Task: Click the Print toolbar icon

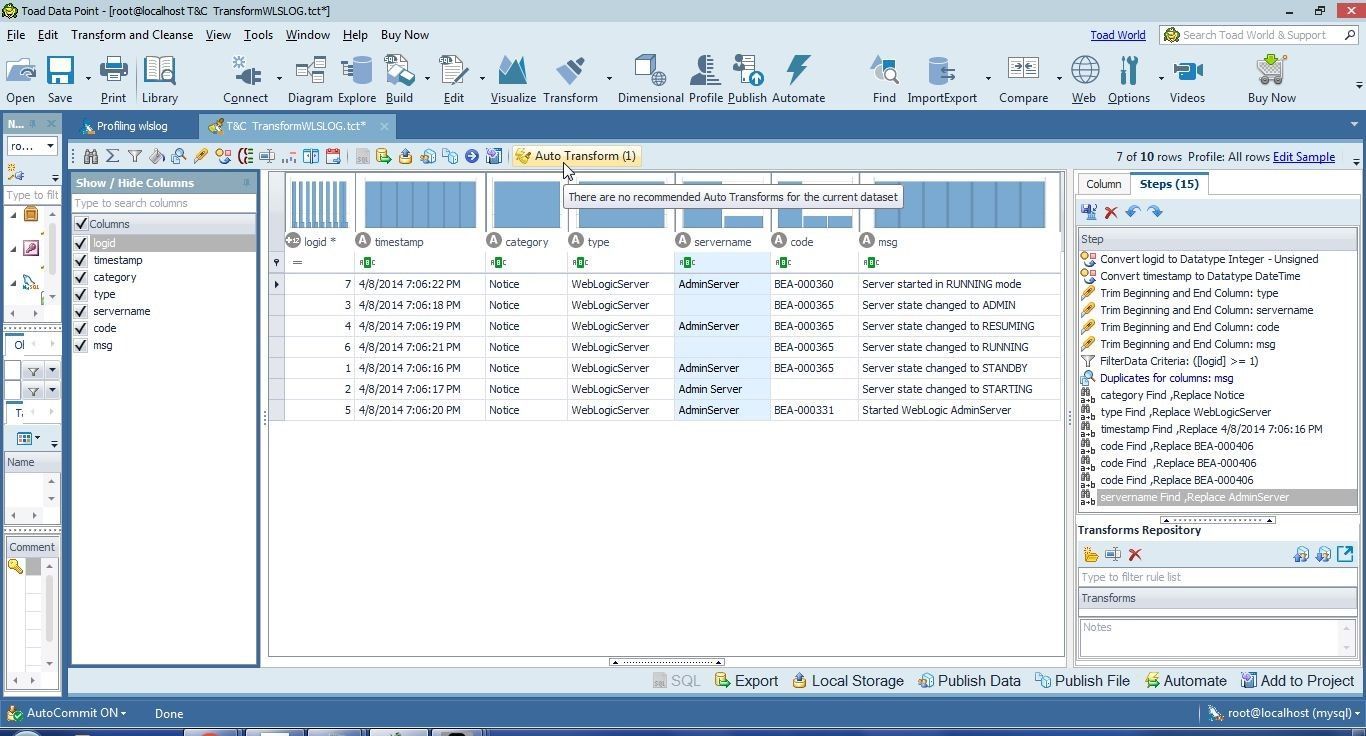Action: (x=113, y=80)
